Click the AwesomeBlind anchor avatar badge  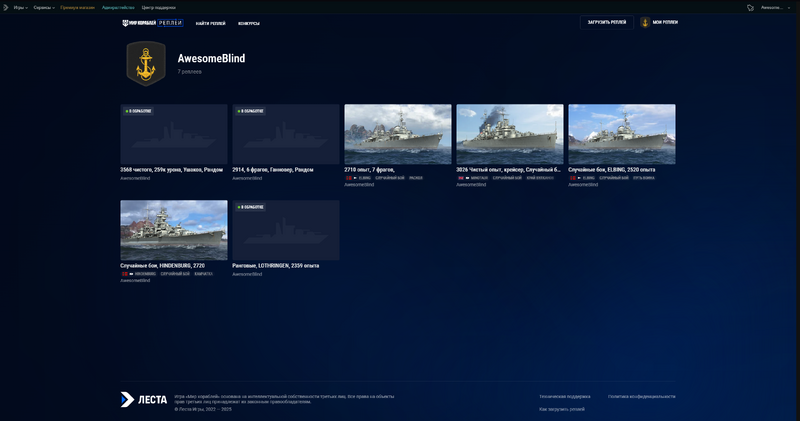[146, 64]
